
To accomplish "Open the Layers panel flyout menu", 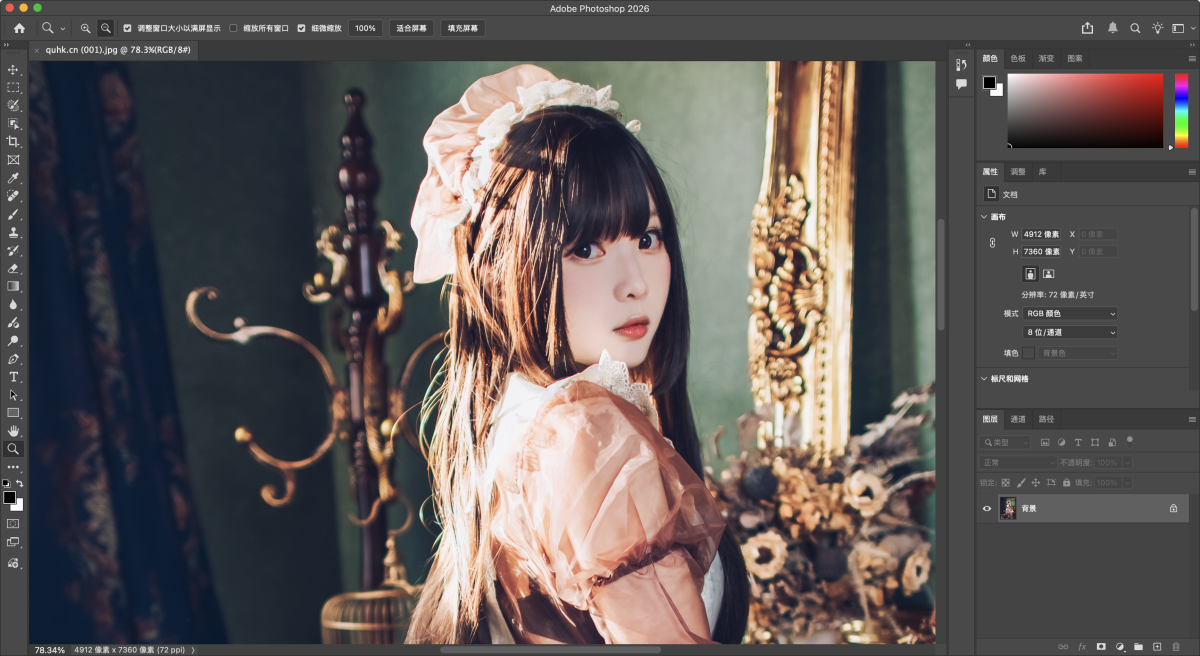I will [1192, 419].
